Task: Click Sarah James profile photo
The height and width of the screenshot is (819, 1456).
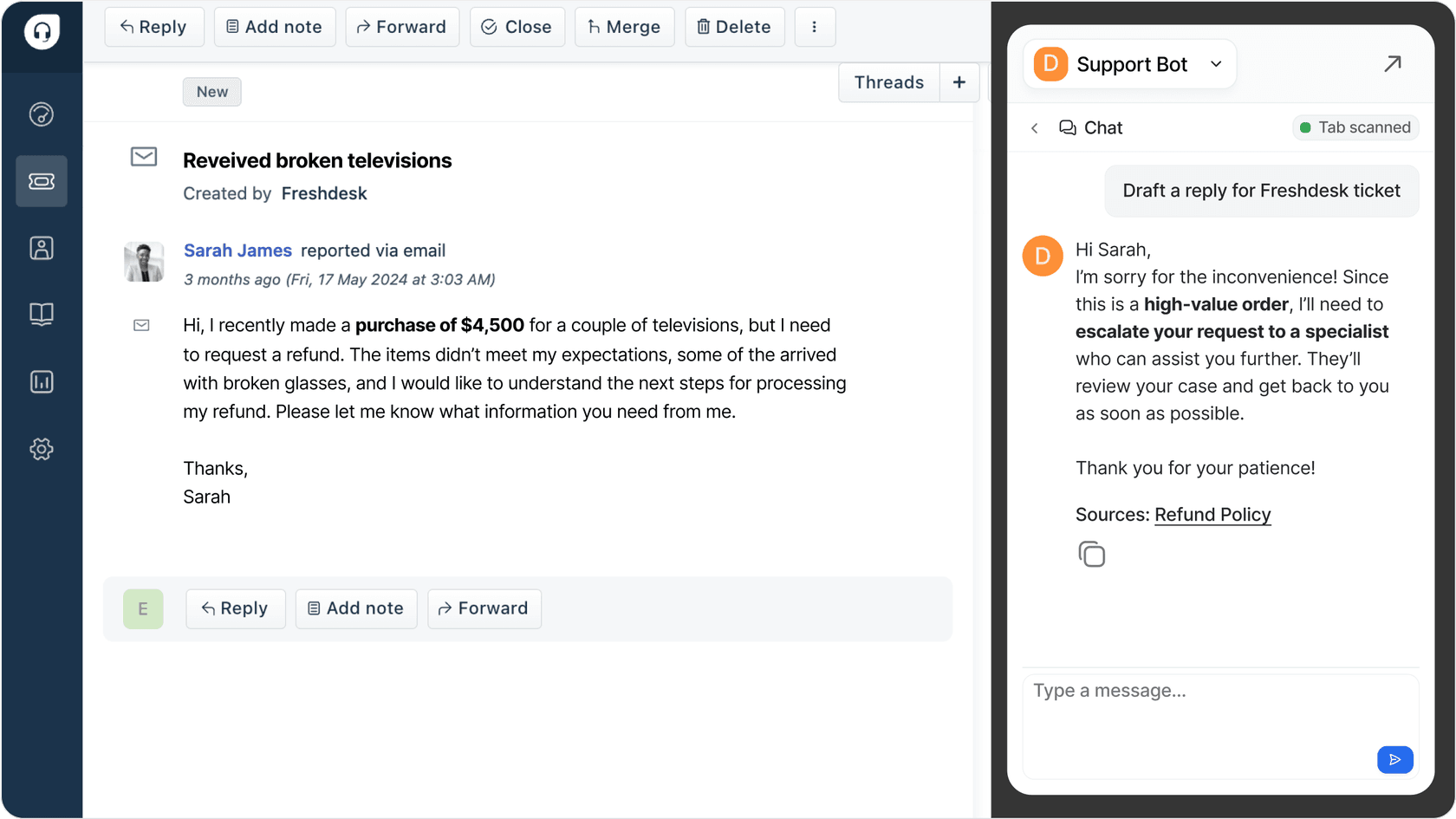Action: pos(144,262)
